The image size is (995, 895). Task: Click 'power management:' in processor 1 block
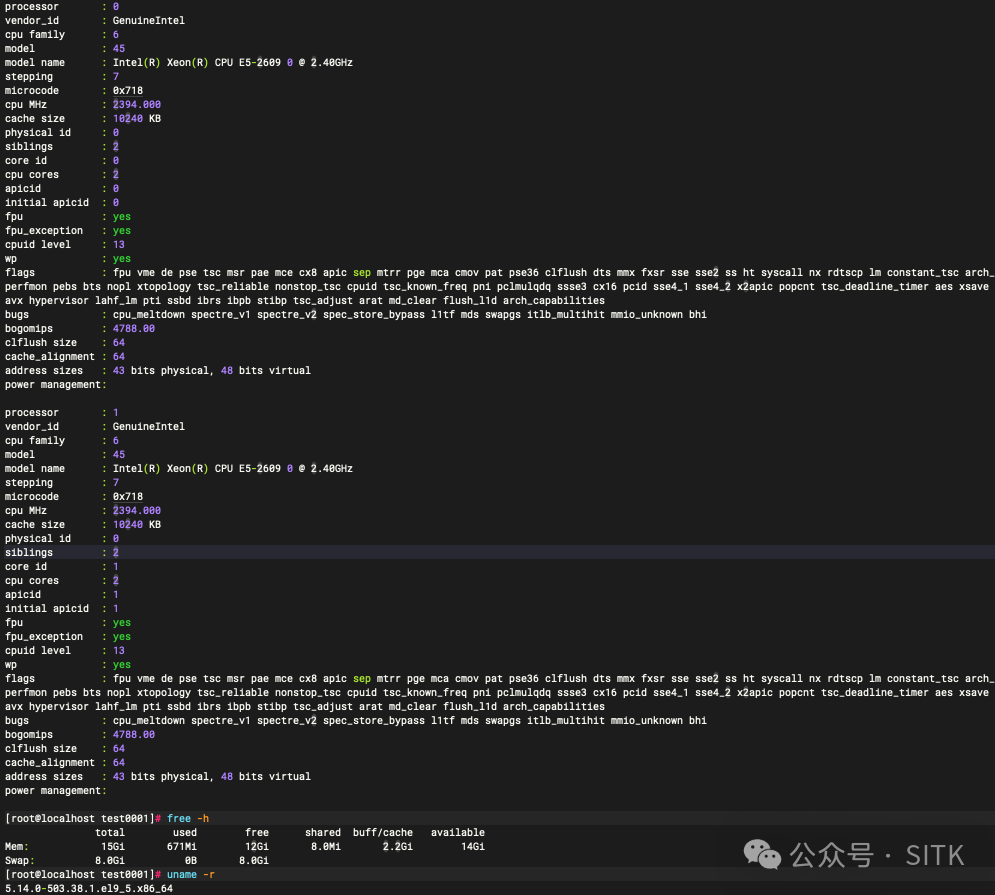point(55,790)
